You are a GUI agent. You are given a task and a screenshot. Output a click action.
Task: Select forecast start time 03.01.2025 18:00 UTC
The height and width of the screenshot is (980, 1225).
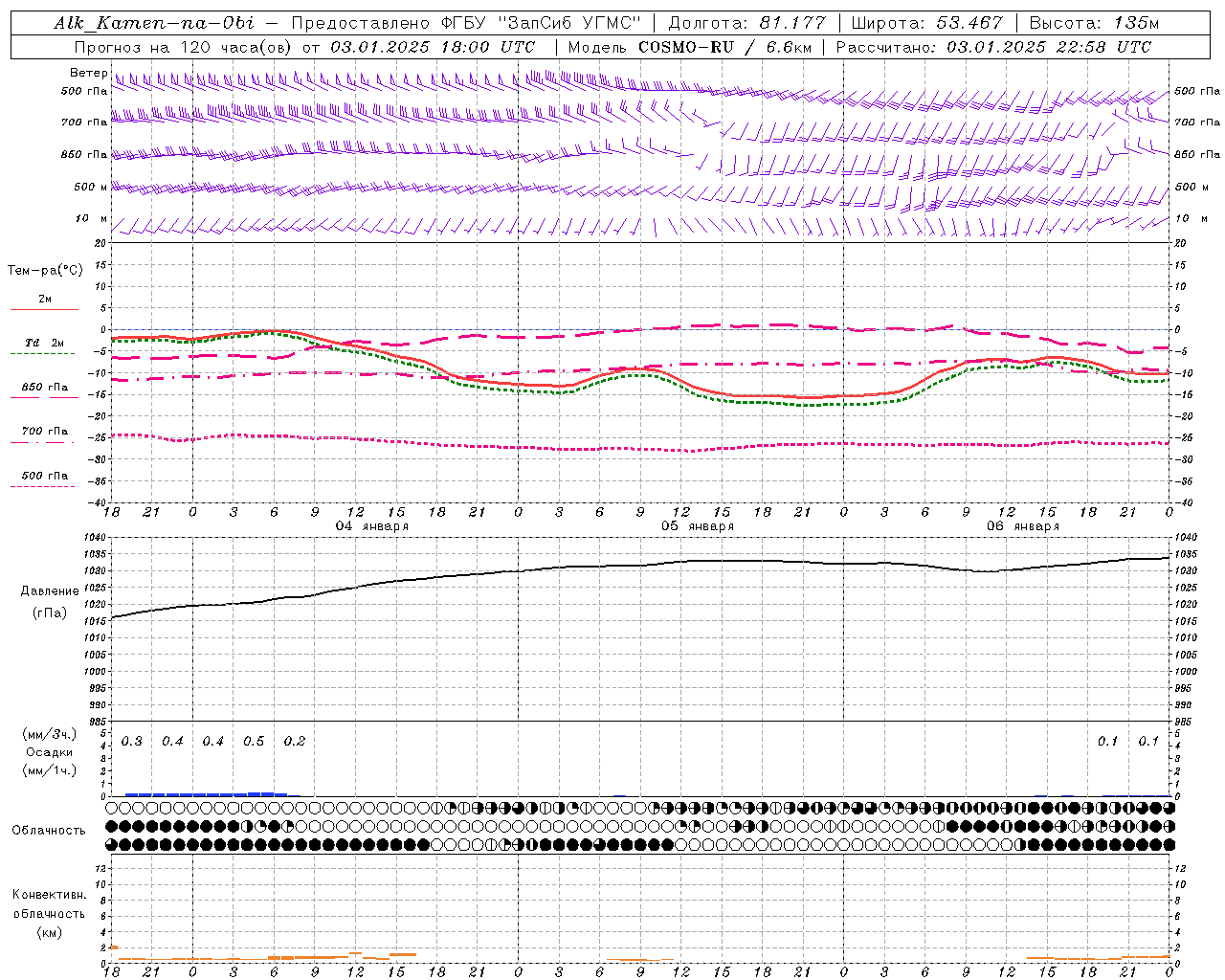pos(433,47)
